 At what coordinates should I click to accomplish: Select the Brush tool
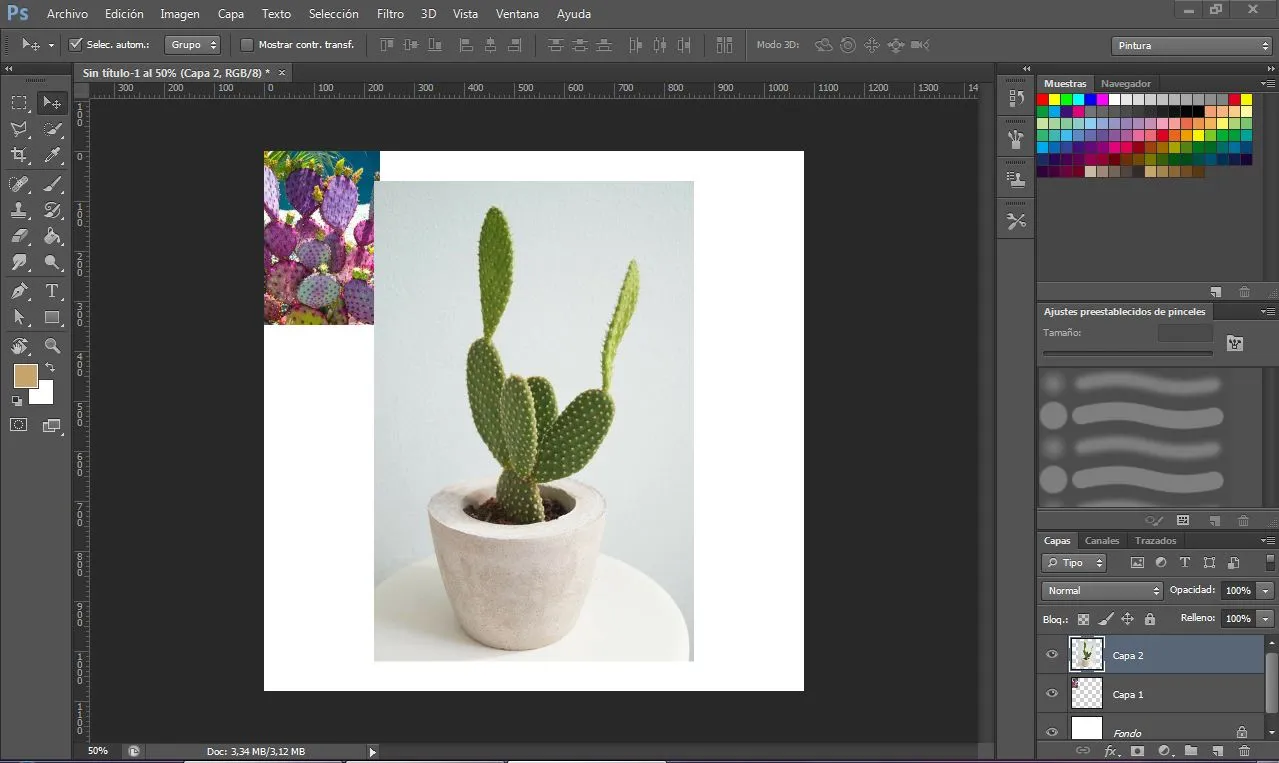[x=52, y=184]
